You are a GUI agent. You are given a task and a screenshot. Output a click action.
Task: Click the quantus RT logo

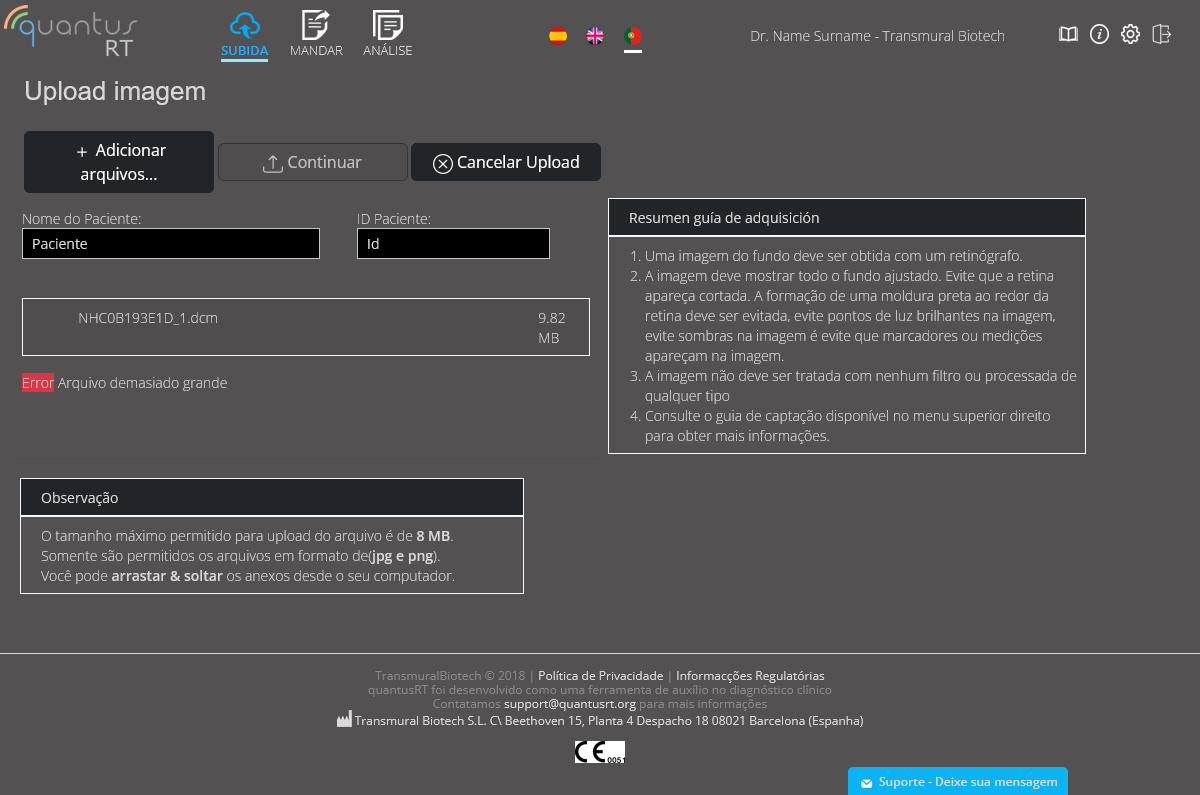coord(70,33)
